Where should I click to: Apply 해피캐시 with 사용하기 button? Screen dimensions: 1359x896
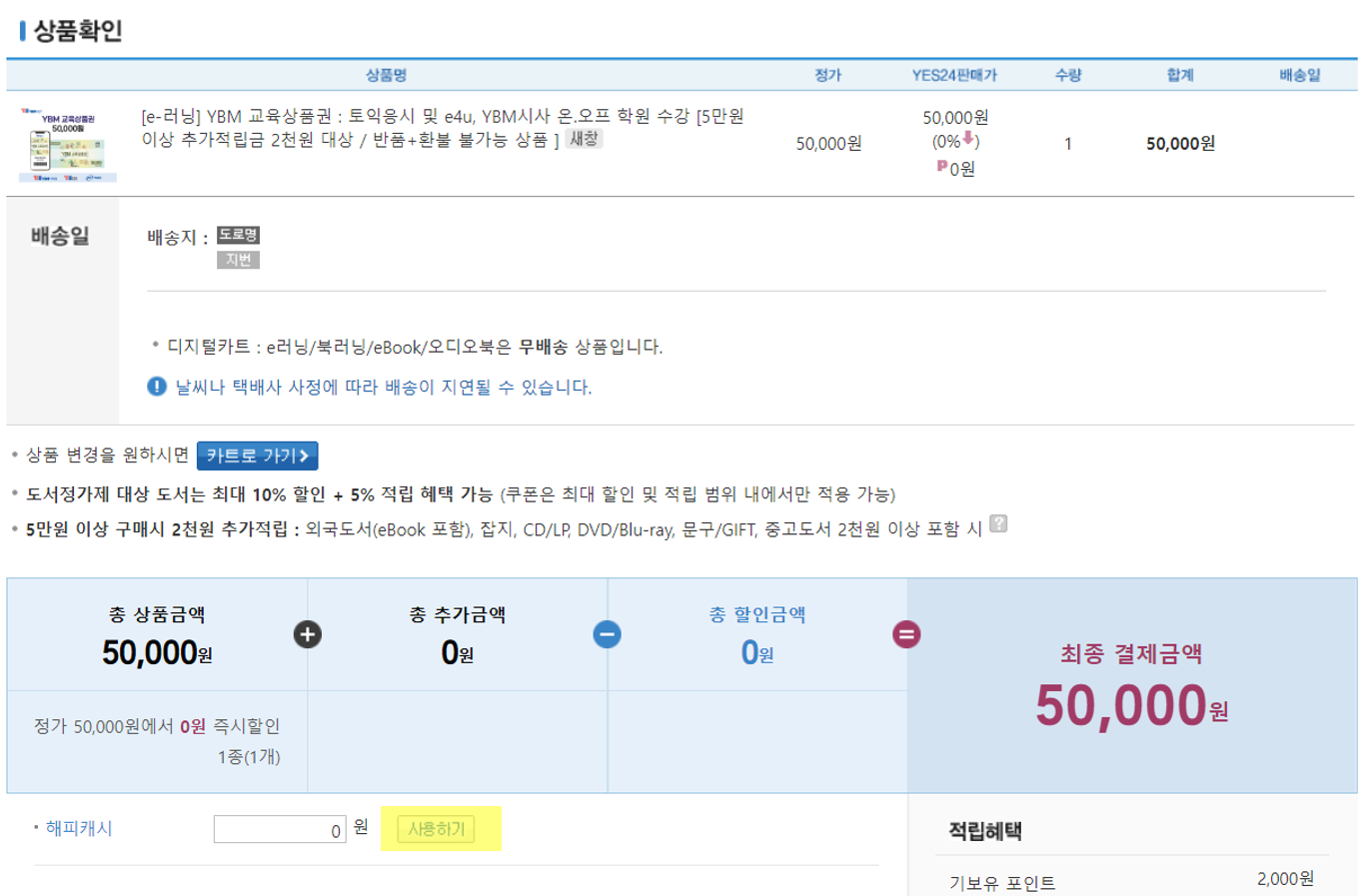point(437,829)
